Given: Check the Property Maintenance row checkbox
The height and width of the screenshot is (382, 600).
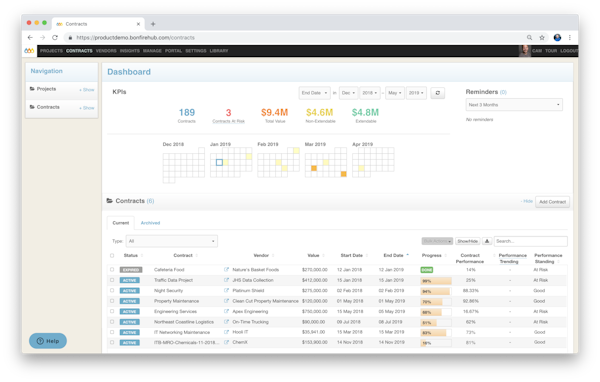Looking at the screenshot, I should tap(112, 301).
